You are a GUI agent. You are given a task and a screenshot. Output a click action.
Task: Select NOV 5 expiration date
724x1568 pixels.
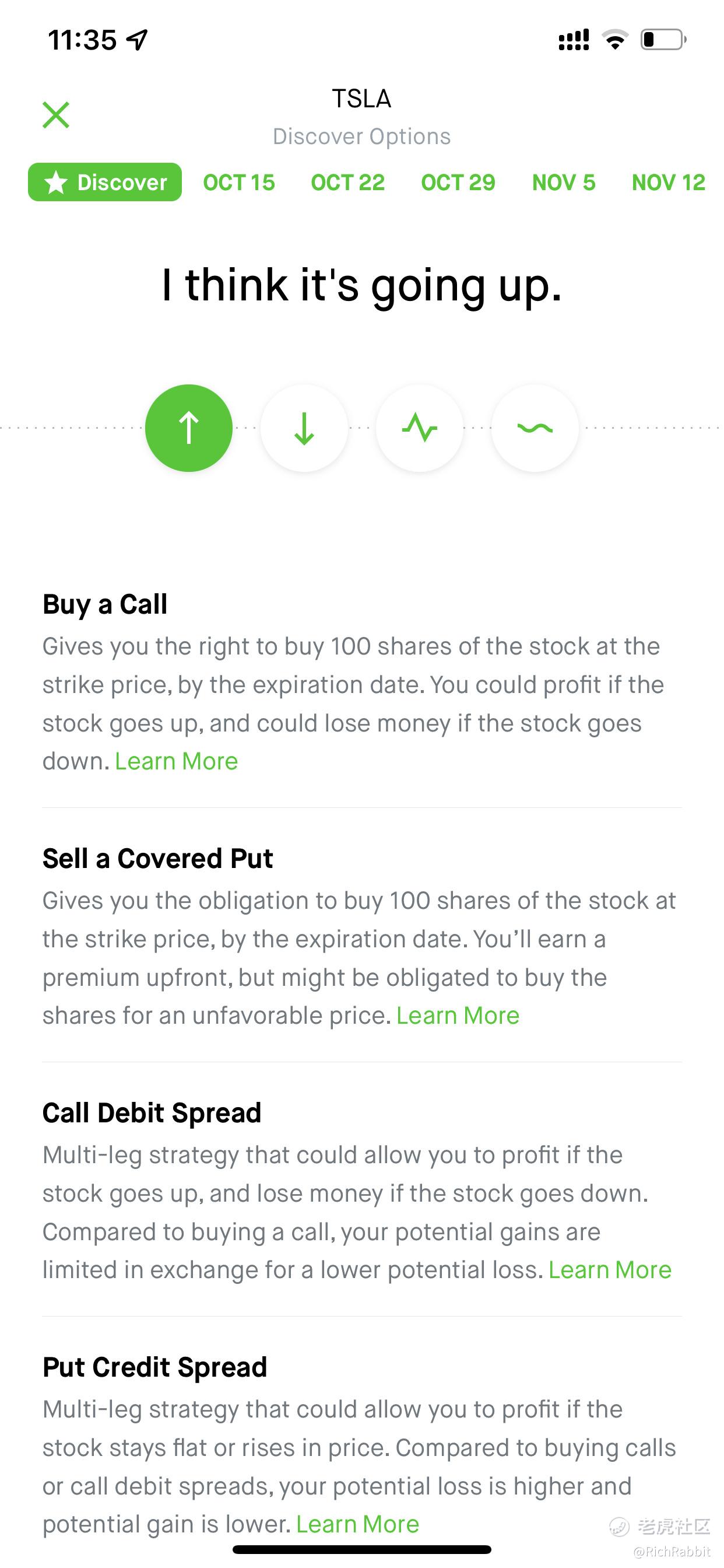click(x=563, y=182)
